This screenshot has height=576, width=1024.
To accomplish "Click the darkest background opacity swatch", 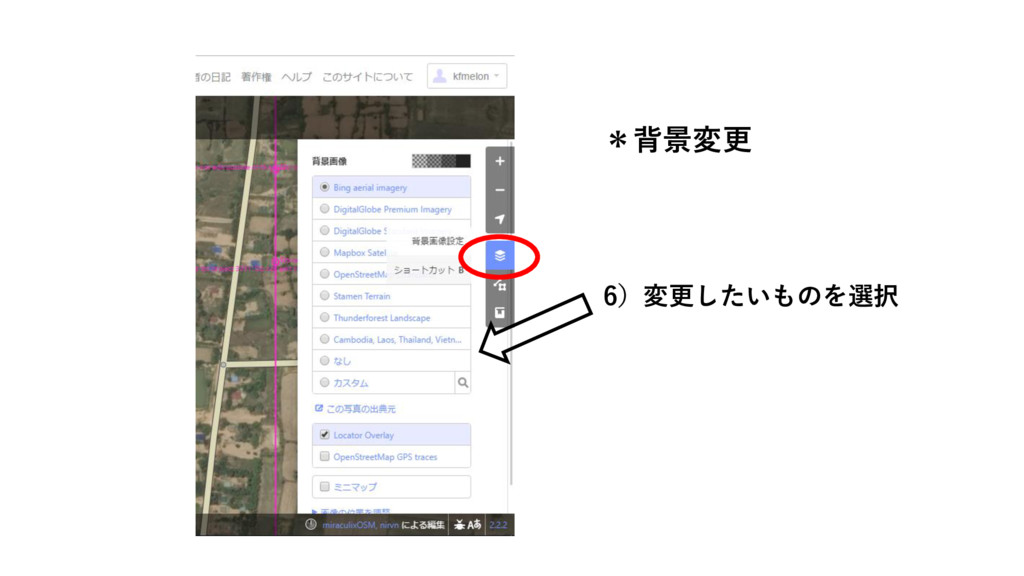I will 463,161.
